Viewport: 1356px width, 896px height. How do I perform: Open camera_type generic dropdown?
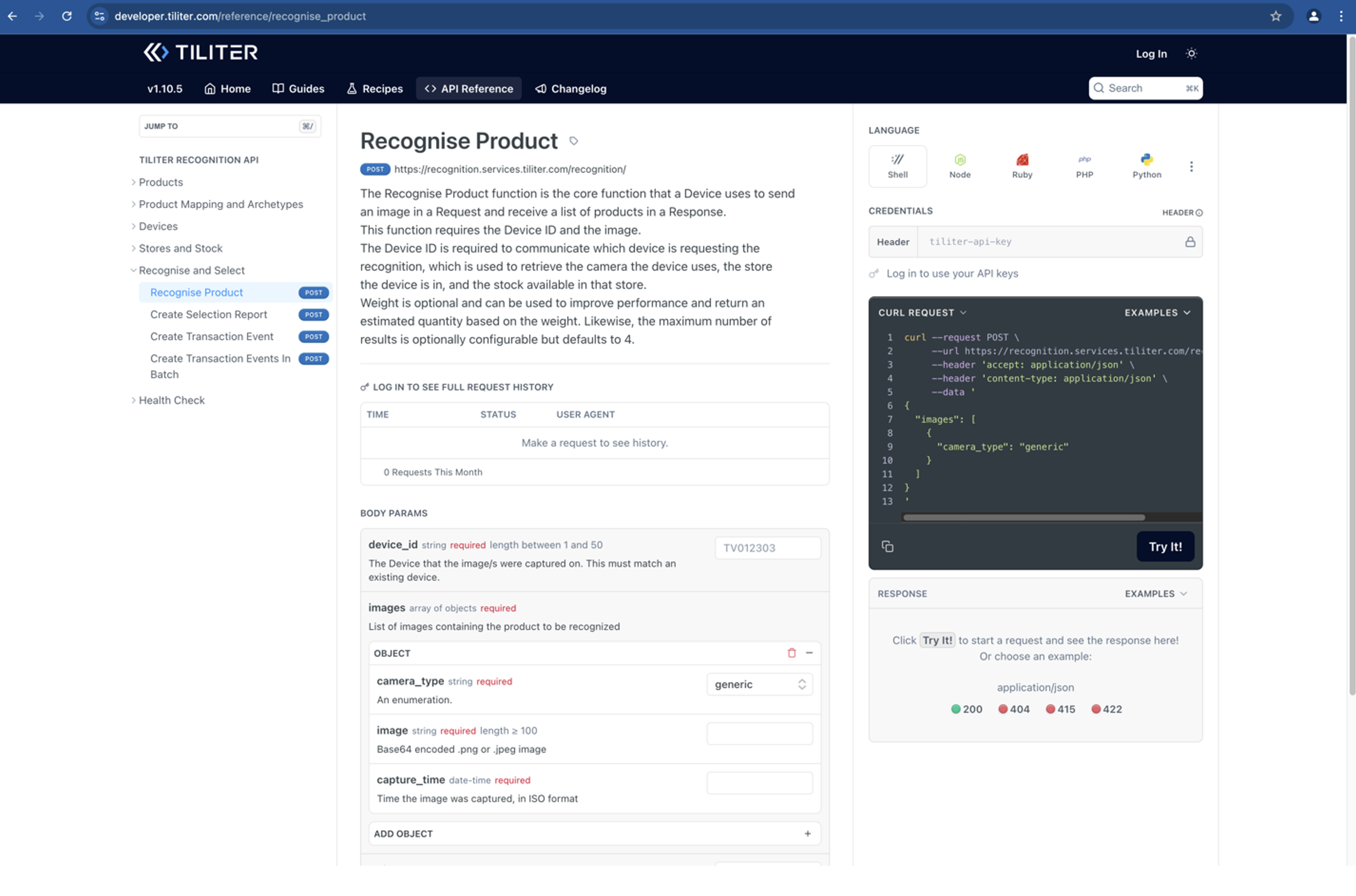[x=760, y=684]
